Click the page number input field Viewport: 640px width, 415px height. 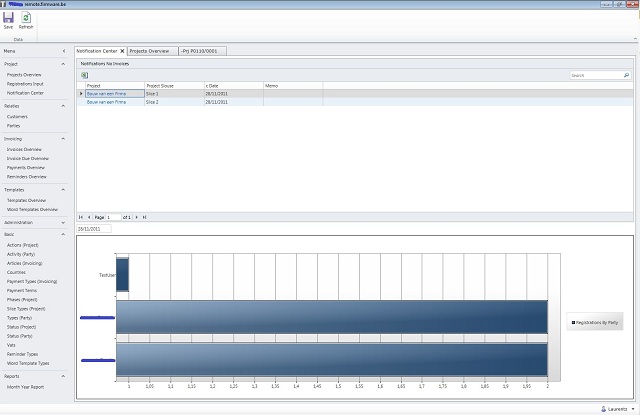click(x=113, y=217)
